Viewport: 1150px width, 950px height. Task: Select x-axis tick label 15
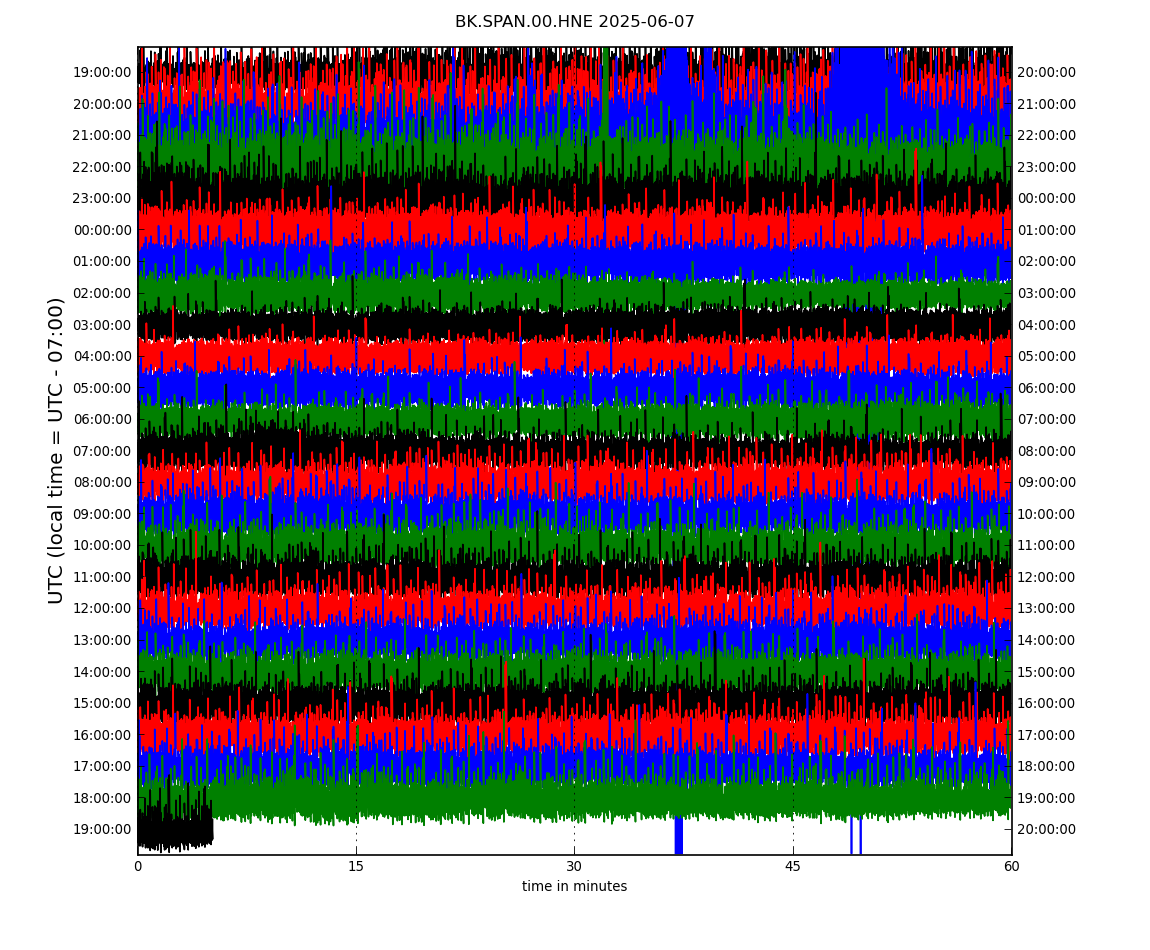click(356, 866)
